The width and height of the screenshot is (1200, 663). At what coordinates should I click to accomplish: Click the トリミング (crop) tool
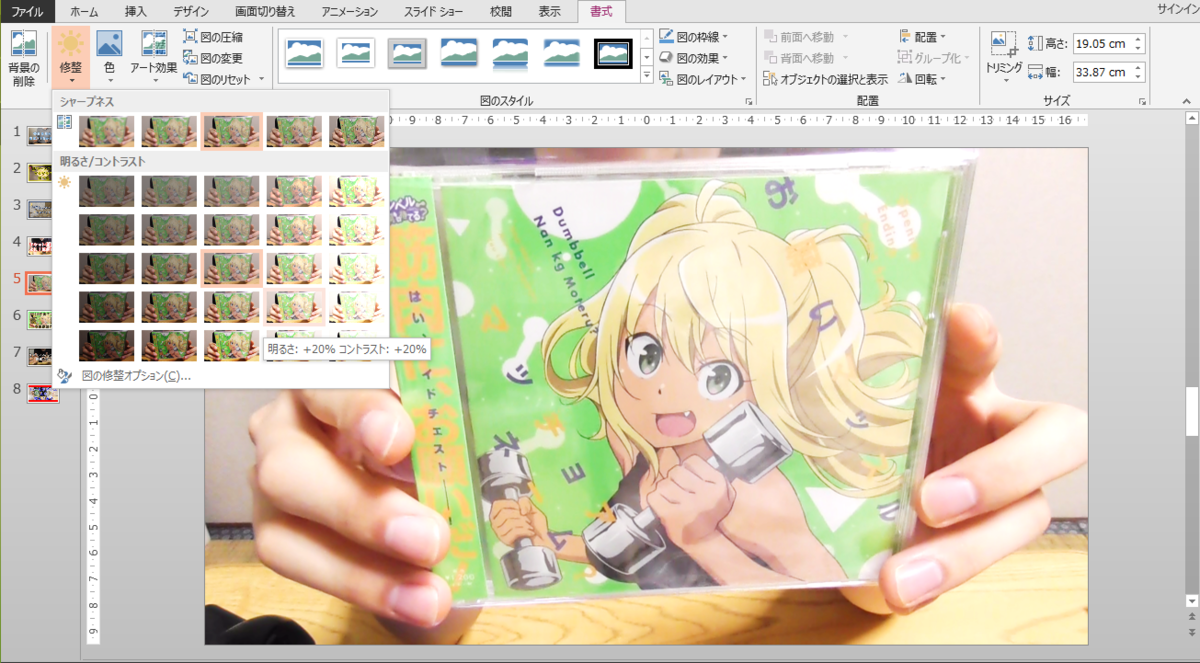(1004, 57)
